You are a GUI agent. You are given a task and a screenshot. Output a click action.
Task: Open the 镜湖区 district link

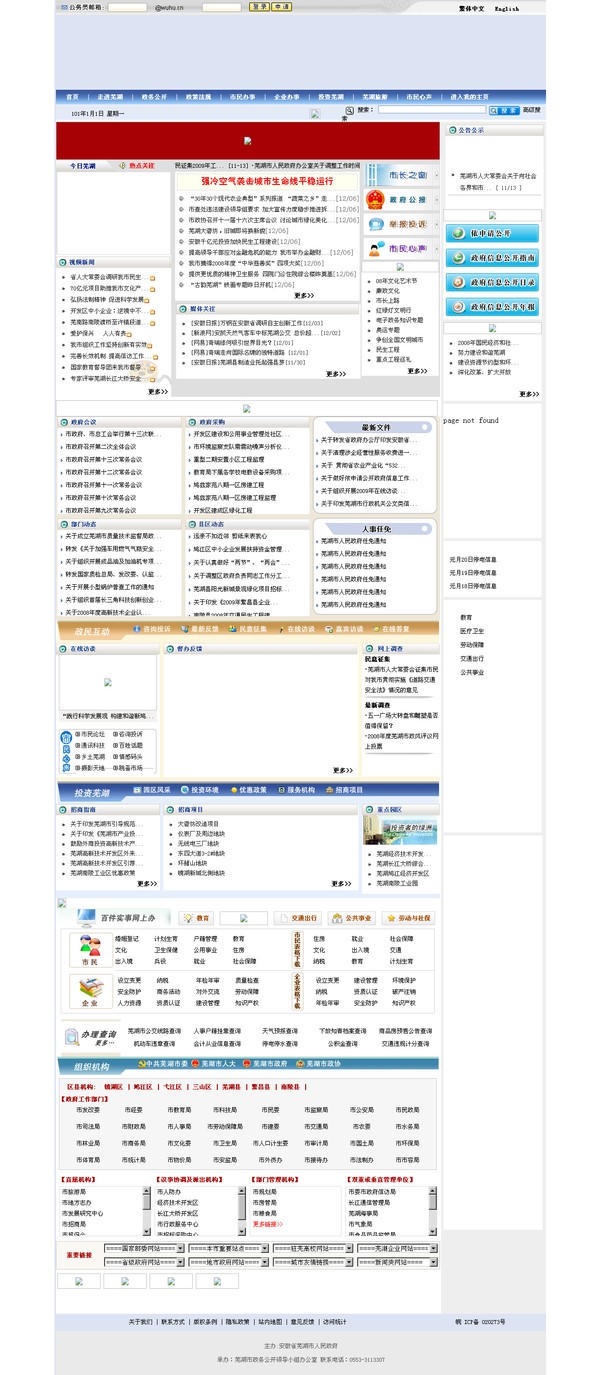pyautogui.click(x=113, y=1086)
